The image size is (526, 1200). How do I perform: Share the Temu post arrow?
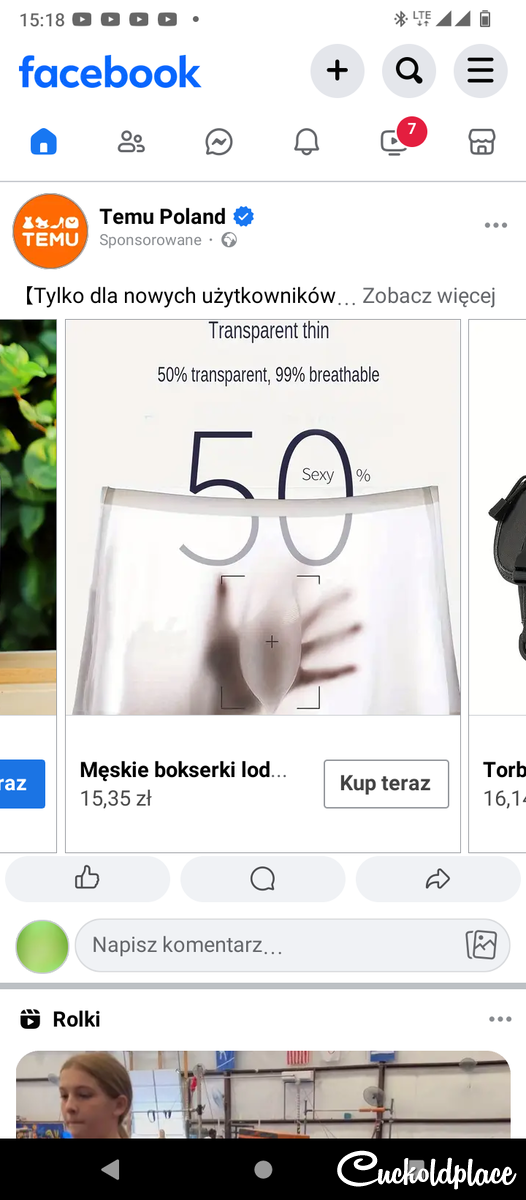[438, 879]
